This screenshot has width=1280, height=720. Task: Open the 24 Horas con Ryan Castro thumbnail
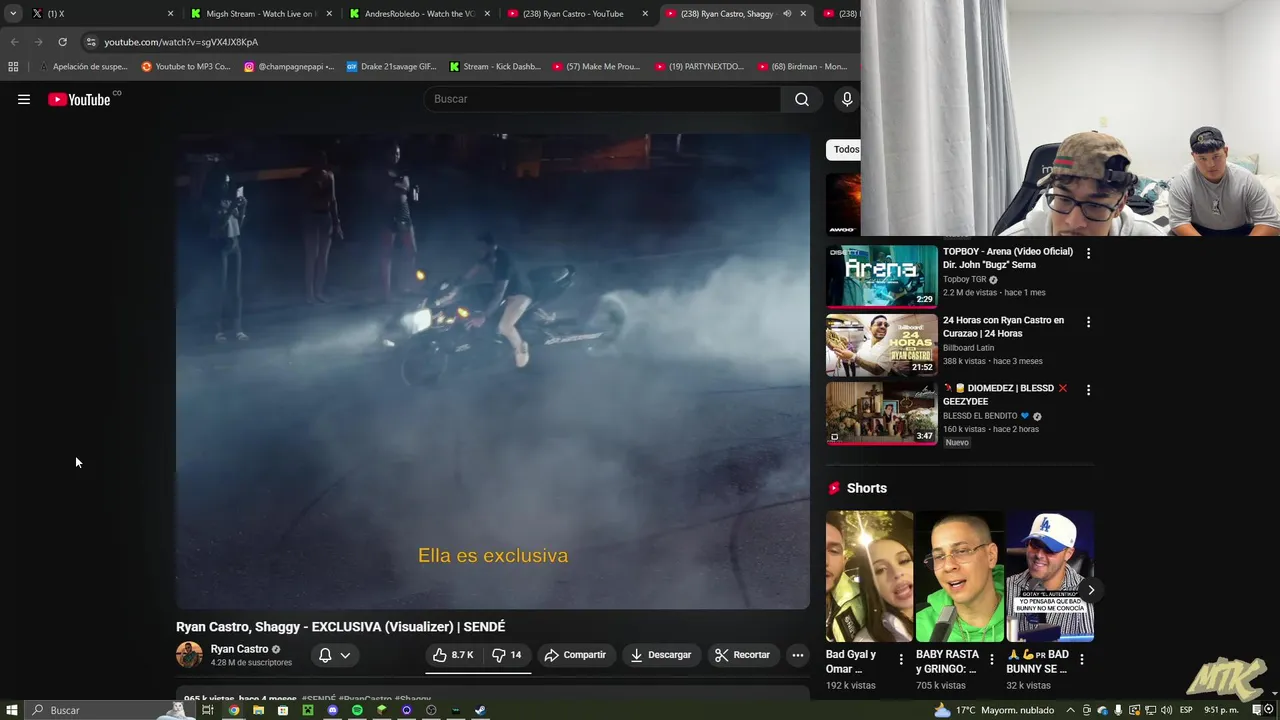click(882, 345)
